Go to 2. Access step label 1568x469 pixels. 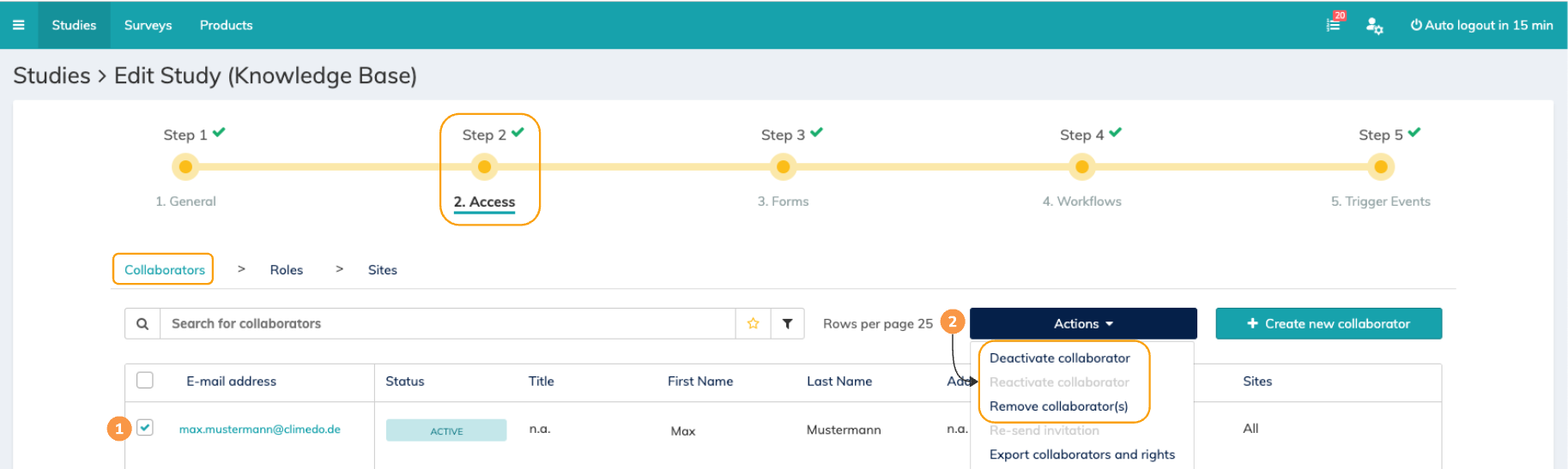coord(484,202)
